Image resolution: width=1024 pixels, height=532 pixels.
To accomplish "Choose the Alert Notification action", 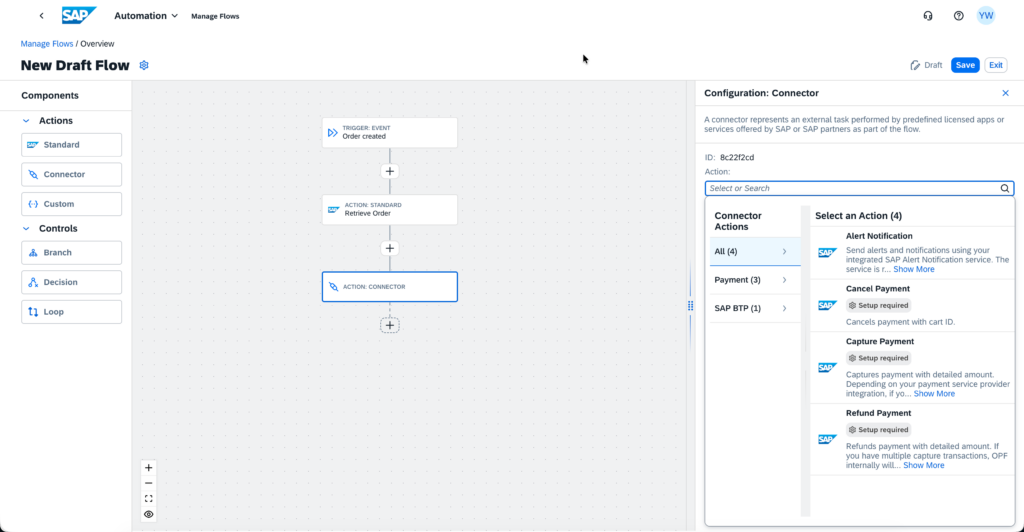I will point(912,253).
